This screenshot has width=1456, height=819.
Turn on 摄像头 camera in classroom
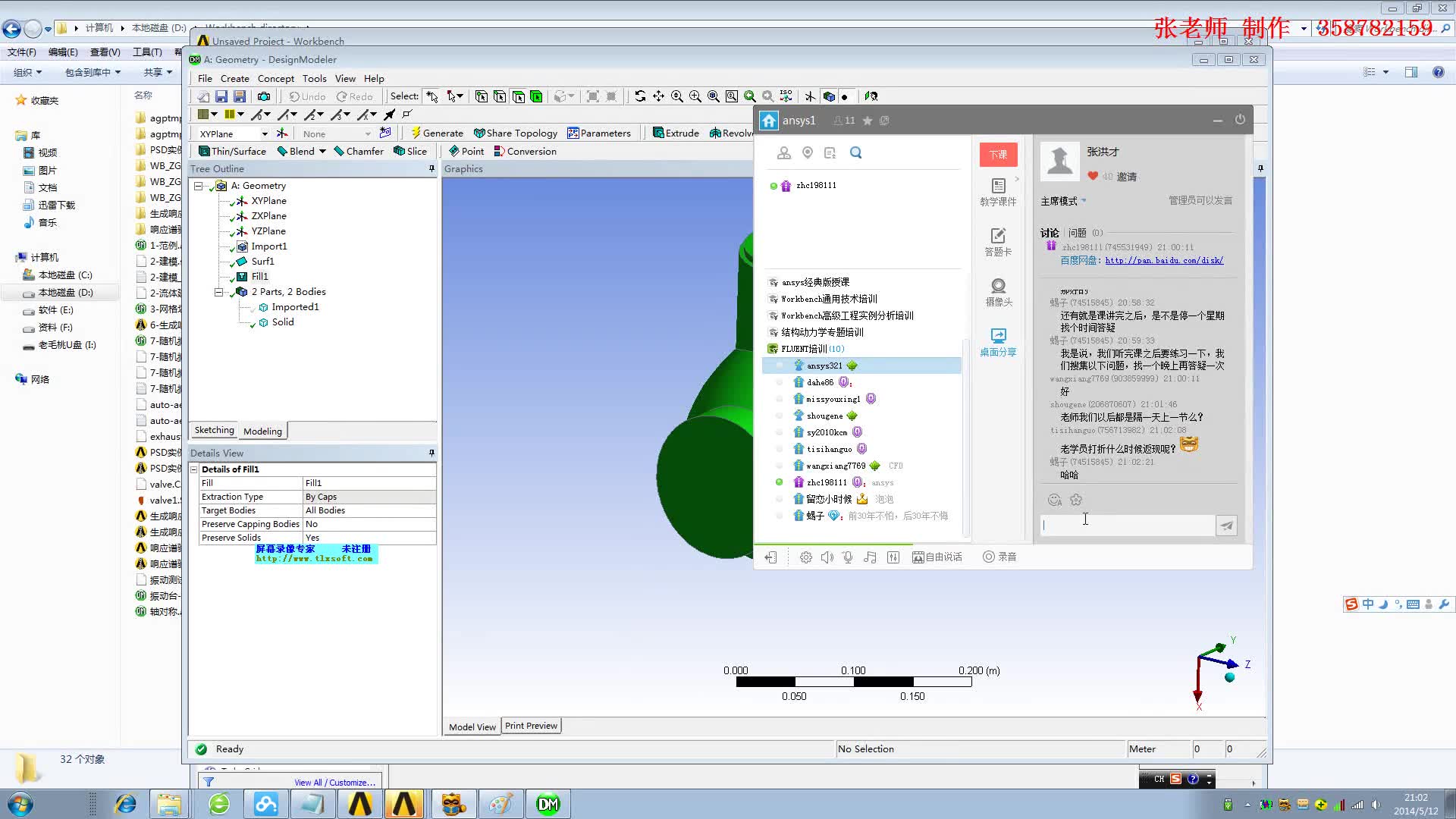pyautogui.click(x=998, y=292)
